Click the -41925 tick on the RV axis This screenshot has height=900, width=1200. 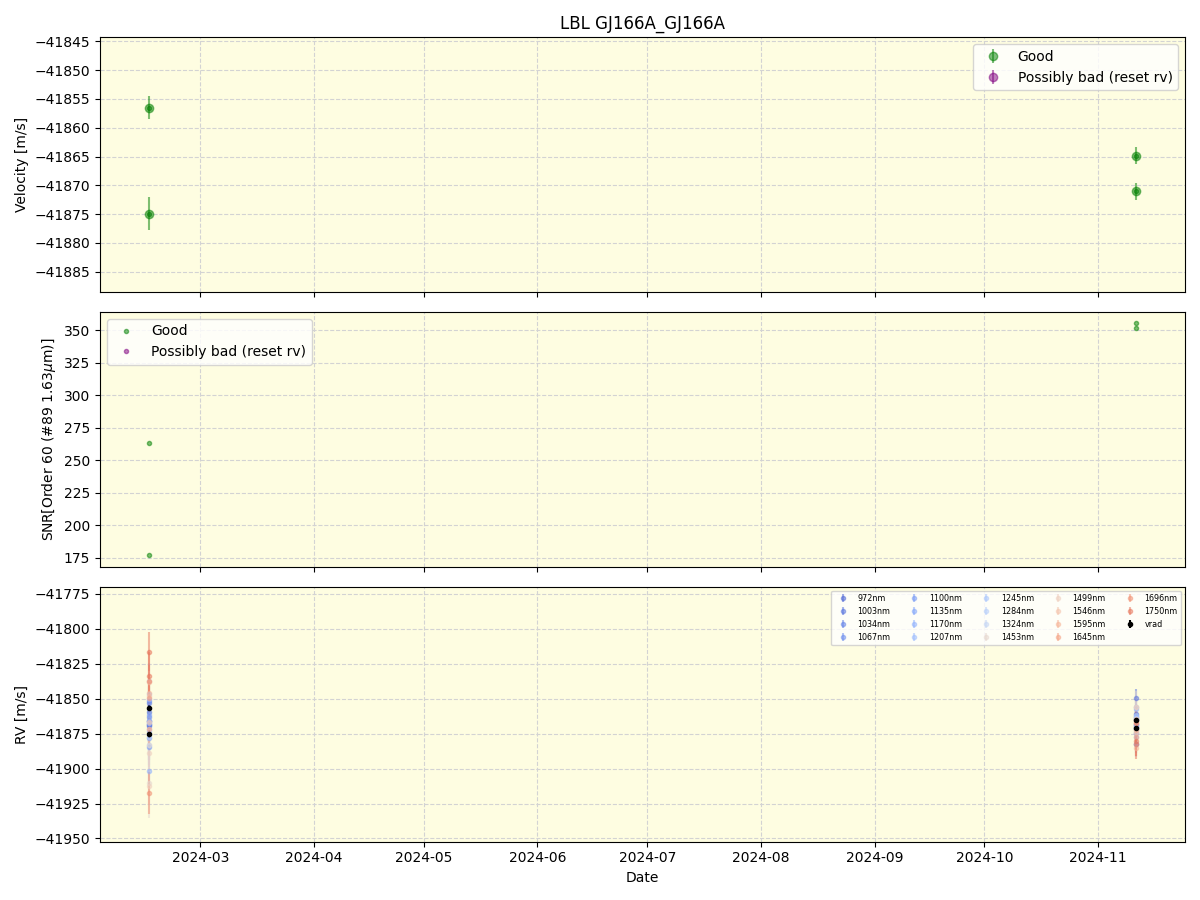point(65,804)
